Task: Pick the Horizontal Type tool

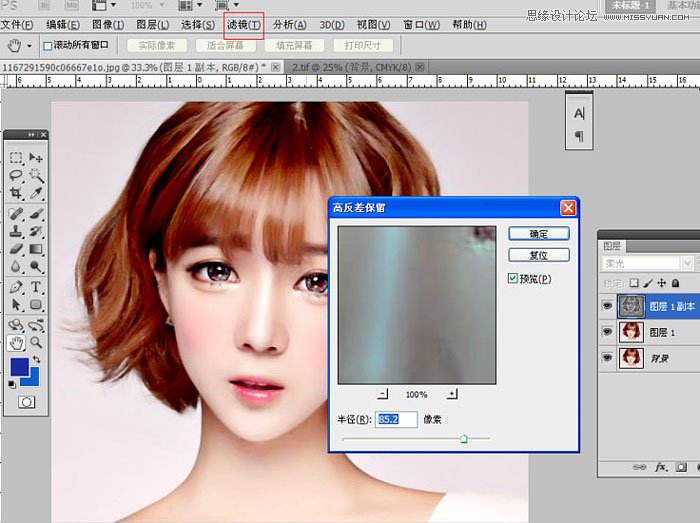Action: coord(36,287)
